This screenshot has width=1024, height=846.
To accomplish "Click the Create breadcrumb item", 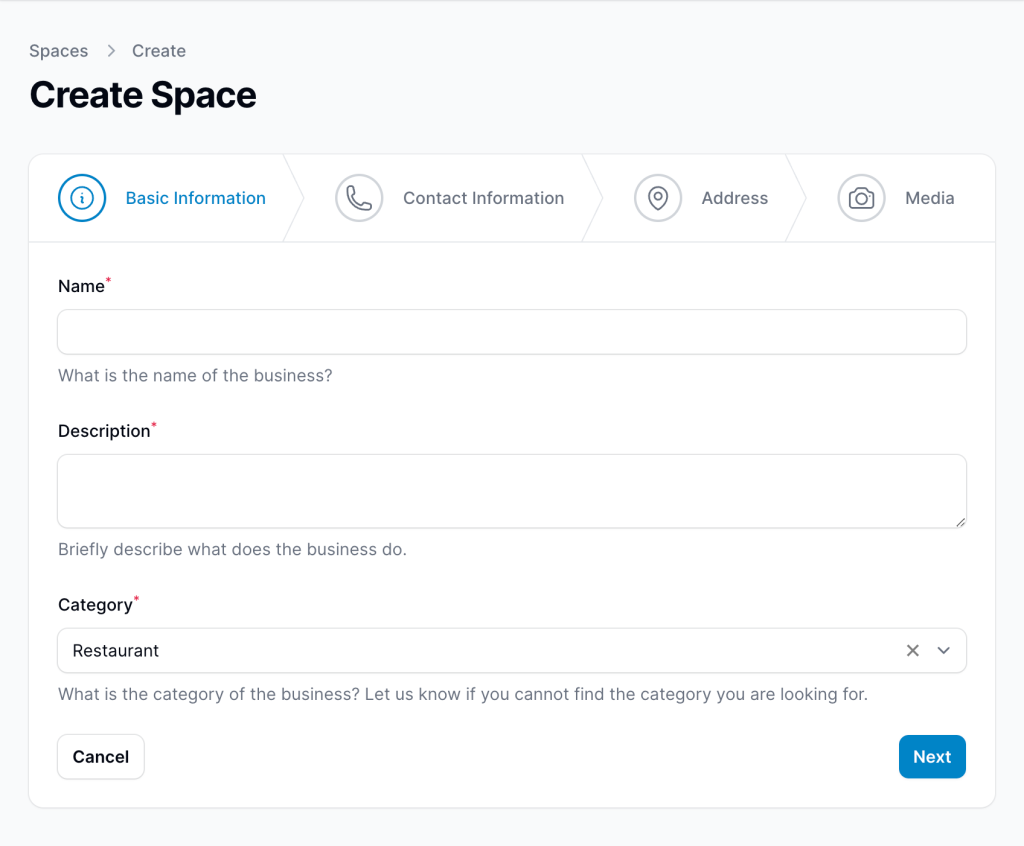I will click(159, 51).
